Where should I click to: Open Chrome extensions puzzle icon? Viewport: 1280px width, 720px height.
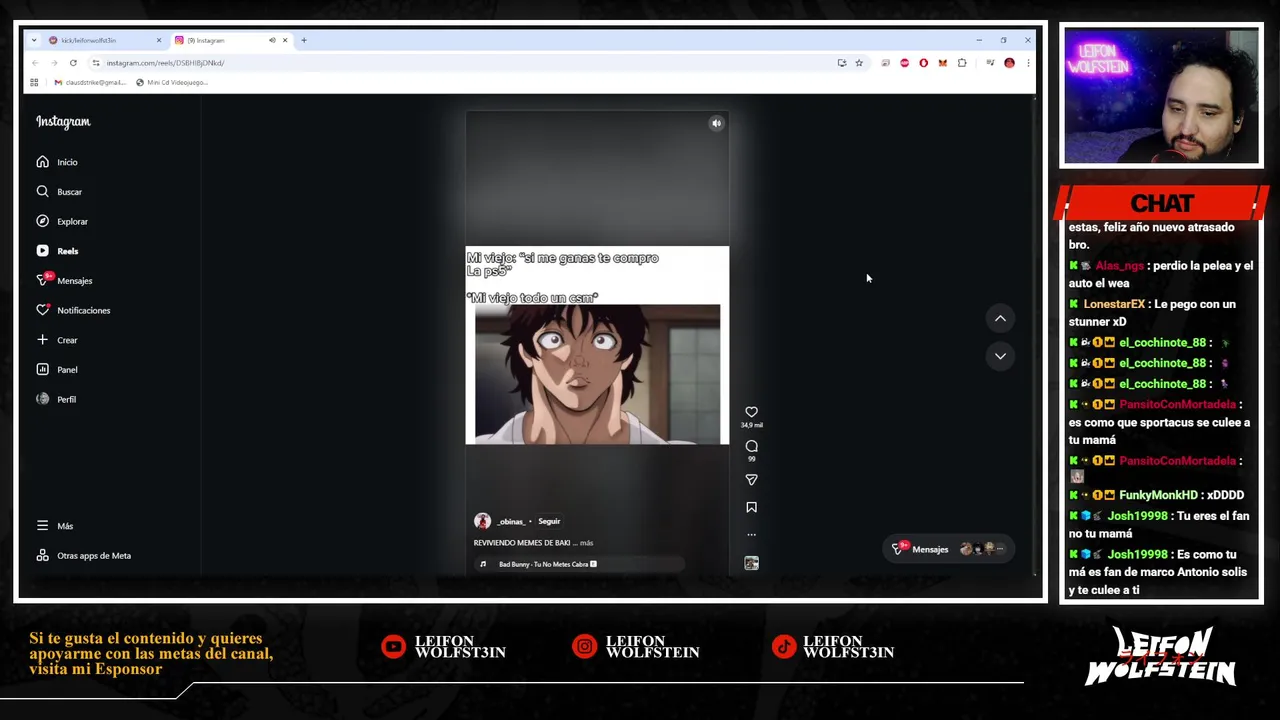(962, 63)
